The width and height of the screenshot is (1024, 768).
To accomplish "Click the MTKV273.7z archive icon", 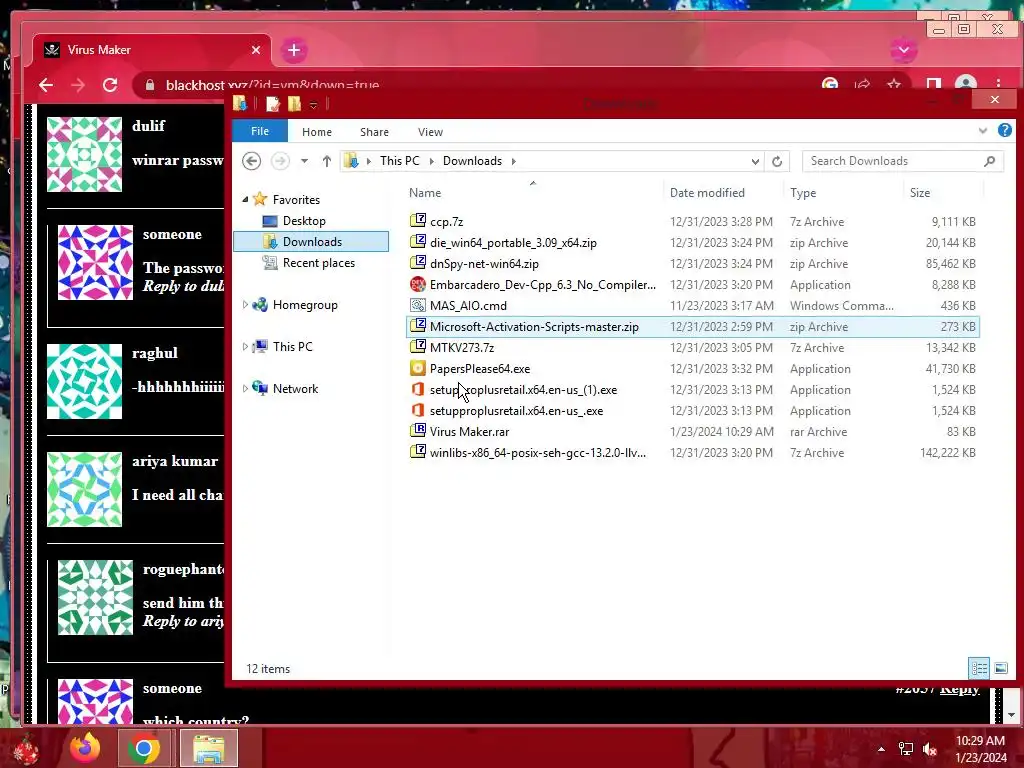I will coord(418,347).
